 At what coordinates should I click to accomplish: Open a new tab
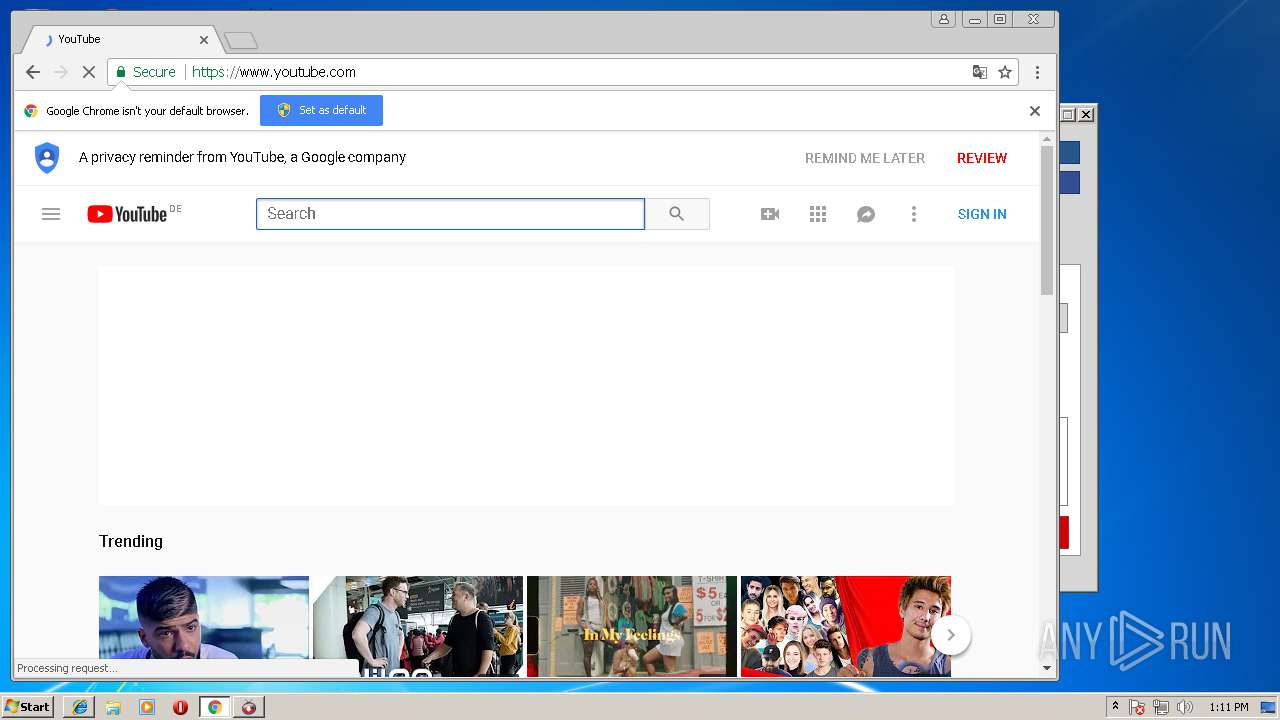tap(241, 41)
